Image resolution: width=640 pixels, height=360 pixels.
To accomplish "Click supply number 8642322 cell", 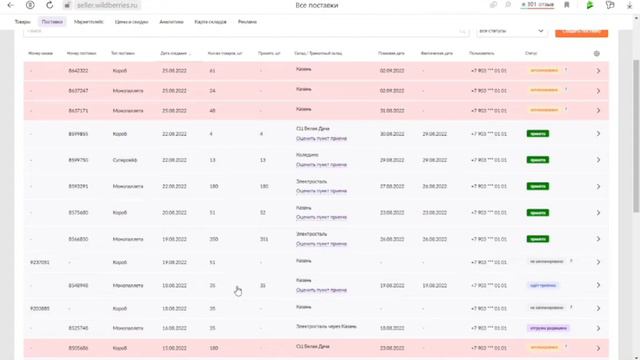I will [78, 71].
